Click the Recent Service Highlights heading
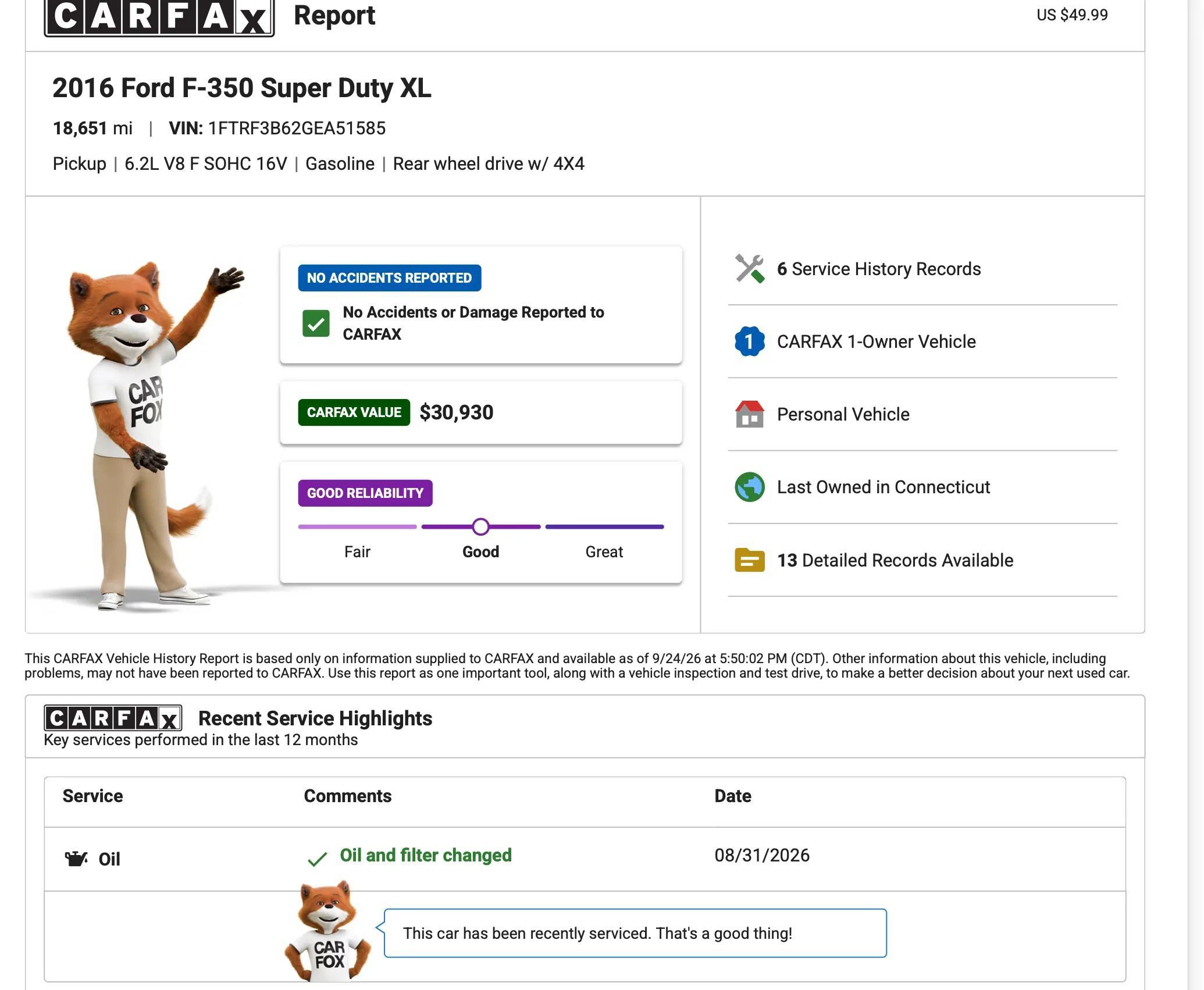The height and width of the screenshot is (990, 1204). coord(315,718)
